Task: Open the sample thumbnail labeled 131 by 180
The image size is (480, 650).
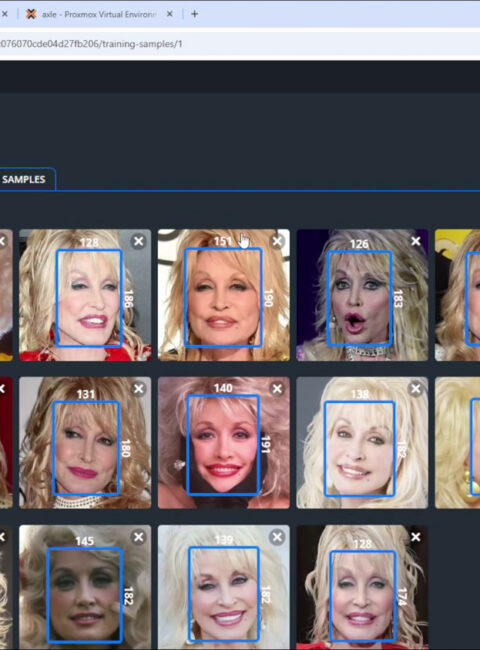Action: pyautogui.click(x=85, y=442)
